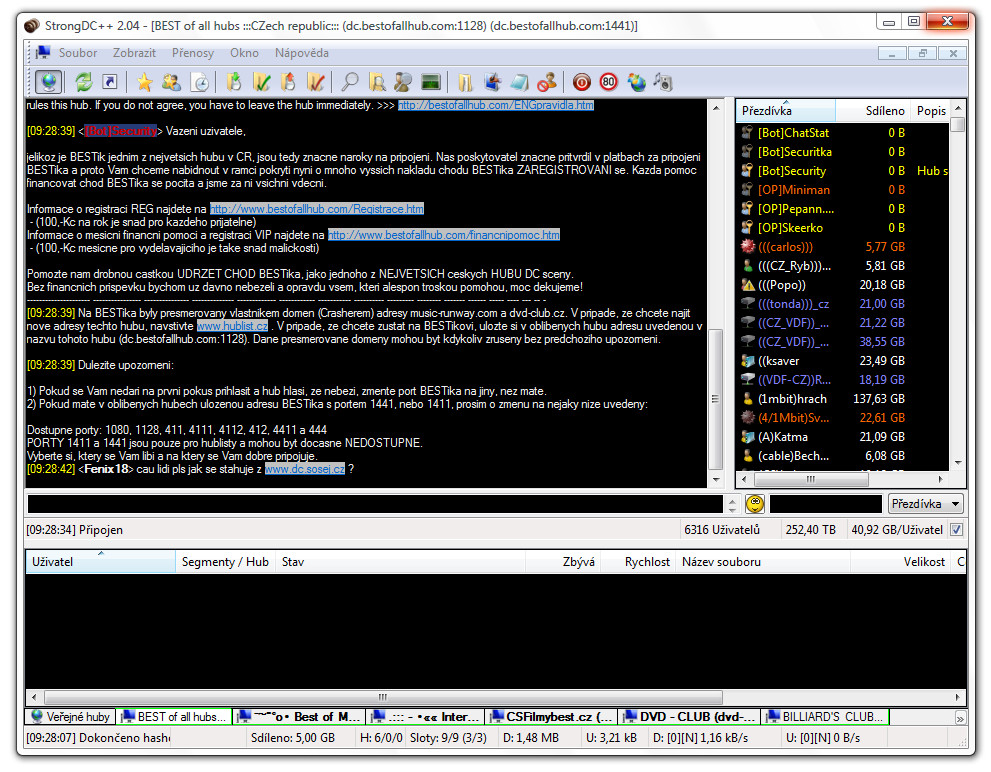Open the www.dc.sosej.cz link
Viewport: 991px width, 772px height.
[305, 469]
